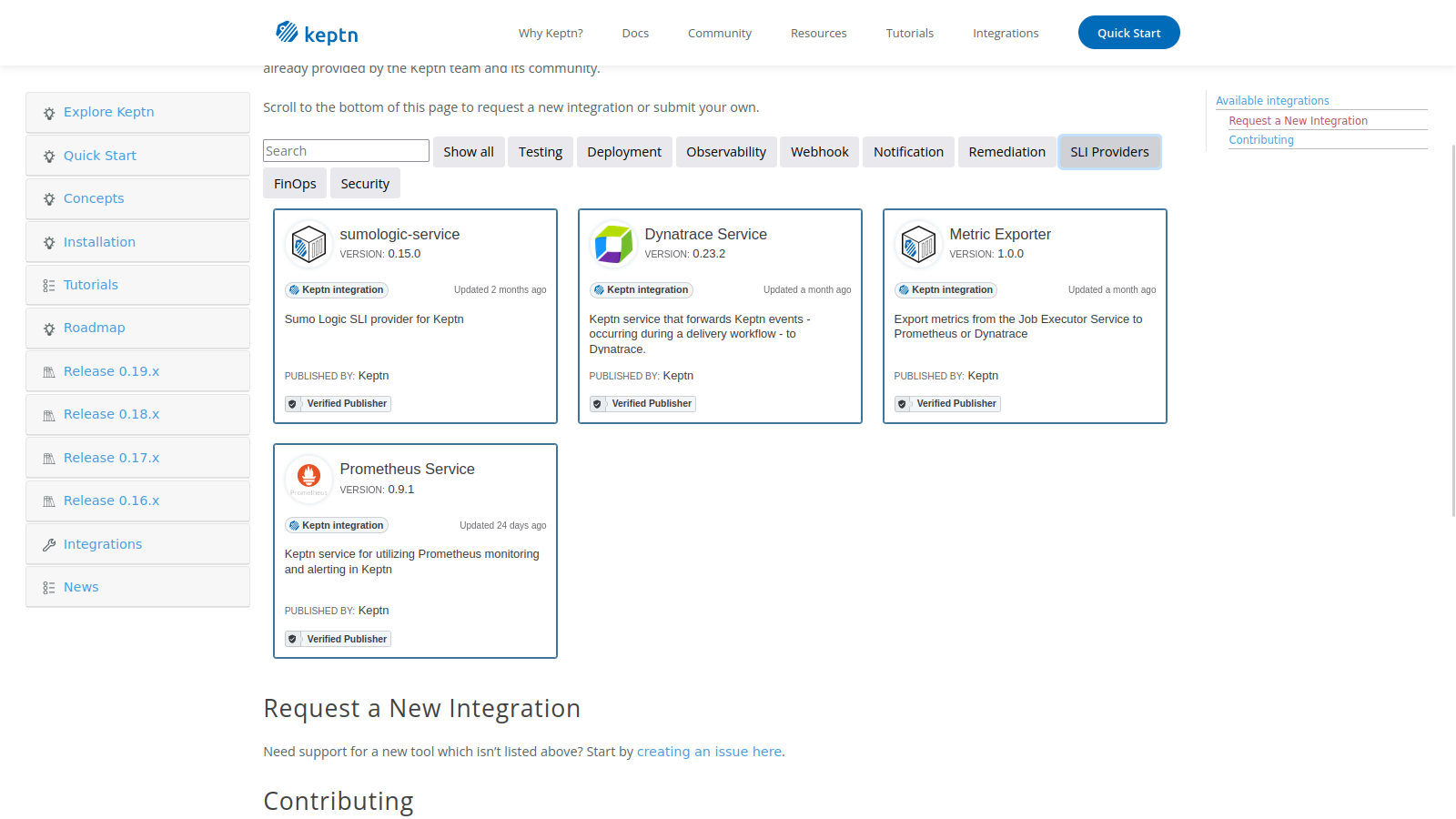Open Community in the top navigation
1456x819 pixels.
coord(720,34)
